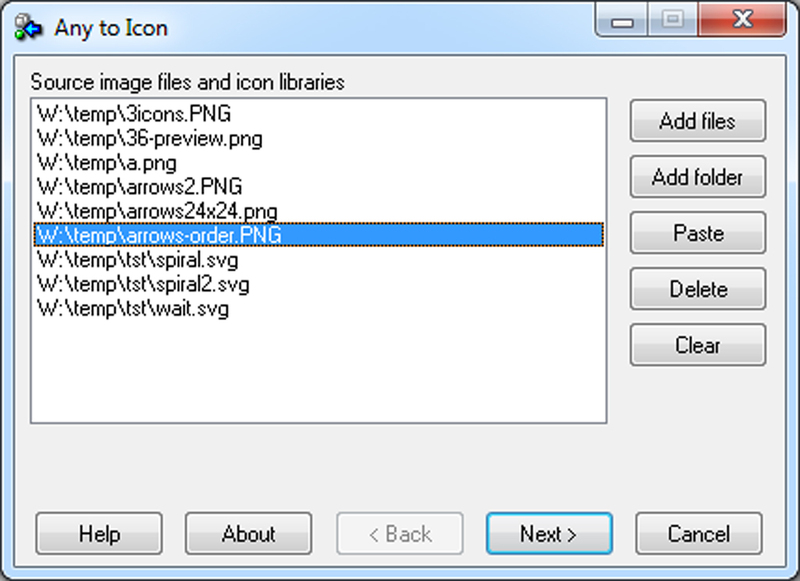Click the highlighted arrows-order.PNG entry
The width and height of the screenshot is (800, 581).
click(319, 235)
